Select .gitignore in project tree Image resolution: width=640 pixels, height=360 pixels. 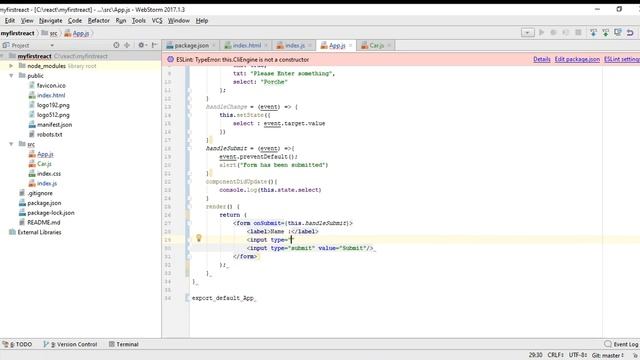(40, 193)
